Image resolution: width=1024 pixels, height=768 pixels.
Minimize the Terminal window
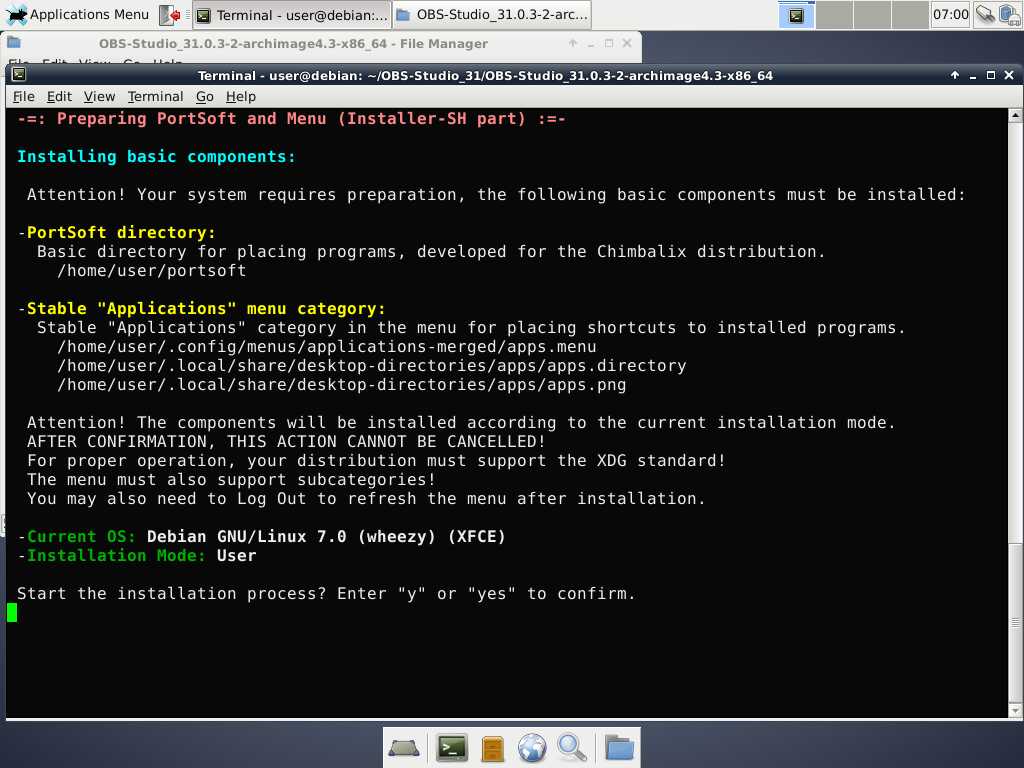[972, 75]
